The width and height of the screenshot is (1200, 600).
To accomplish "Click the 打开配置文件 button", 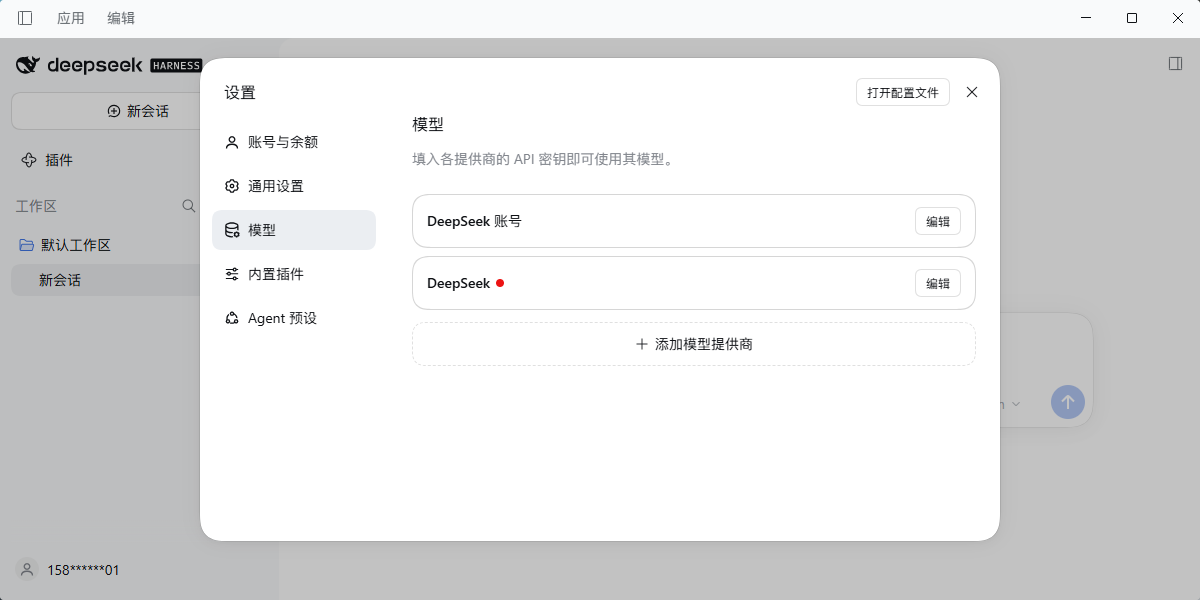I will click(x=903, y=92).
